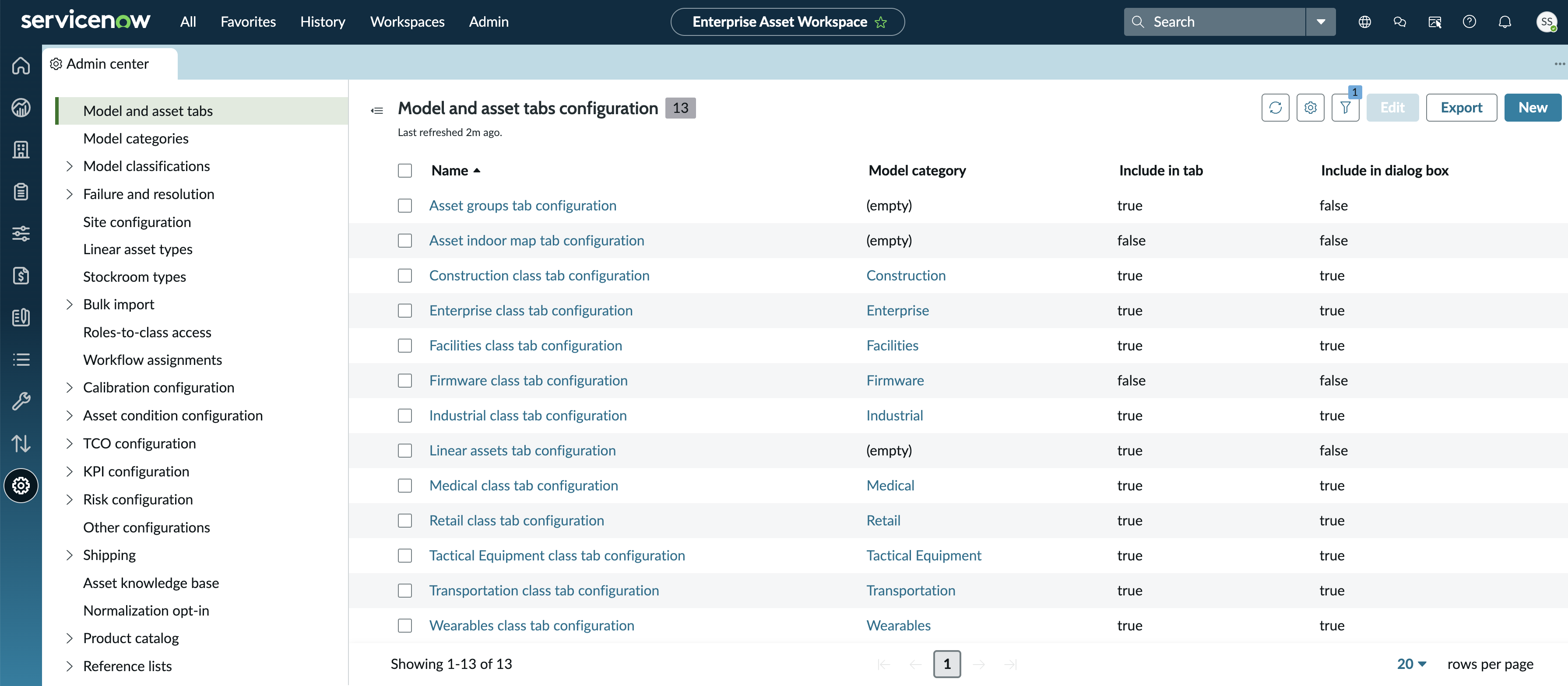1568x686 pixels.
Task: Check the Retail class row checkbox
Action: (405, 521)
